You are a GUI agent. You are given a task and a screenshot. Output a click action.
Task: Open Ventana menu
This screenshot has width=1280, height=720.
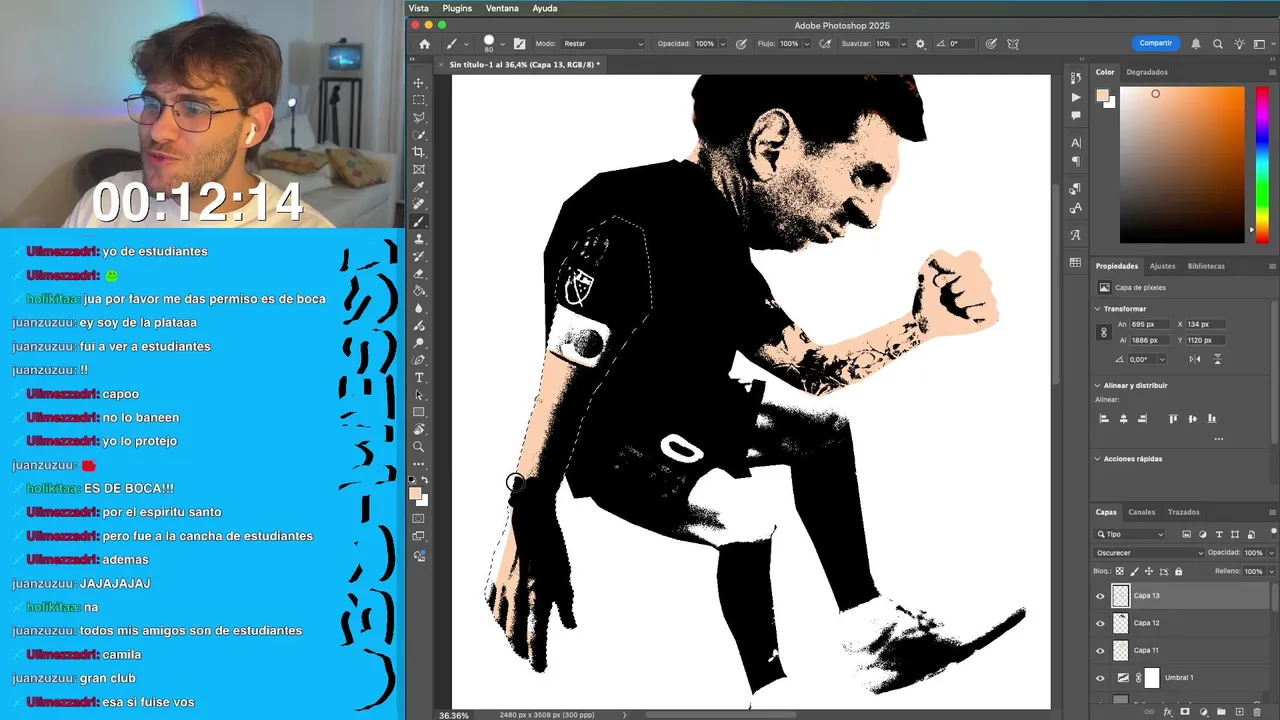(502, 8)
